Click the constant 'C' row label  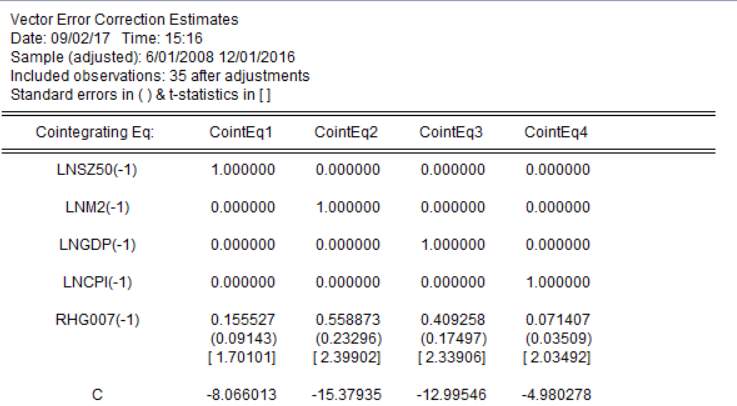coord(97,395)
